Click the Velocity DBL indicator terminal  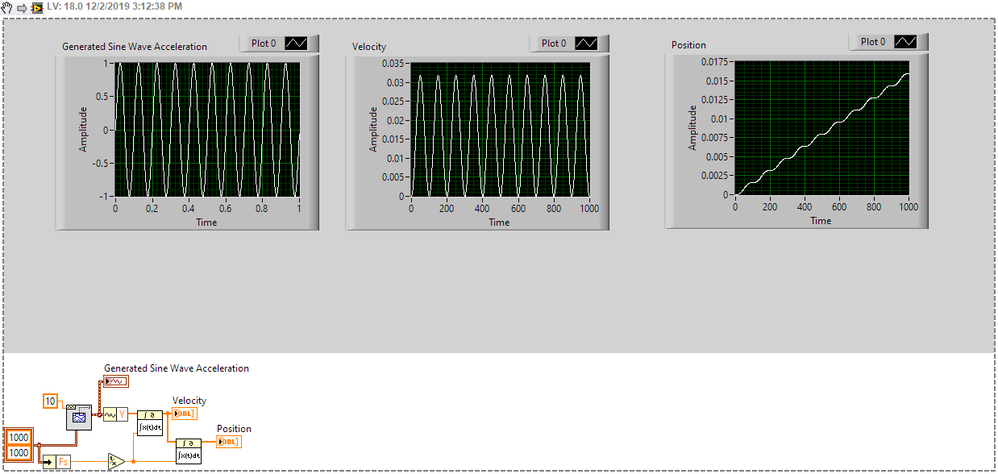pos(185,414)
